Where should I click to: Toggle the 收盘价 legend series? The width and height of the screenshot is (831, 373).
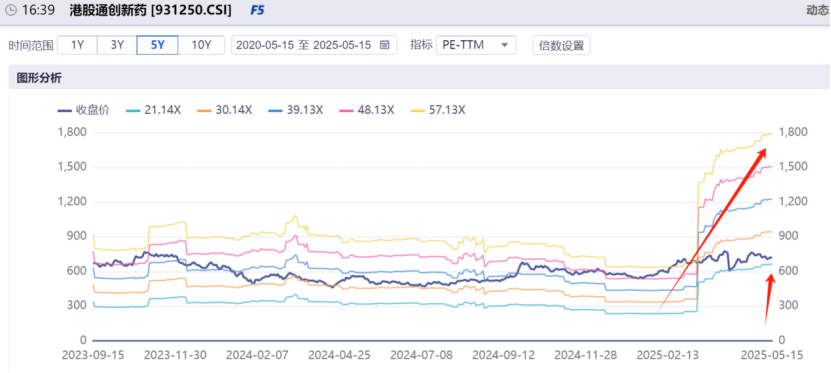click(83, 110)
